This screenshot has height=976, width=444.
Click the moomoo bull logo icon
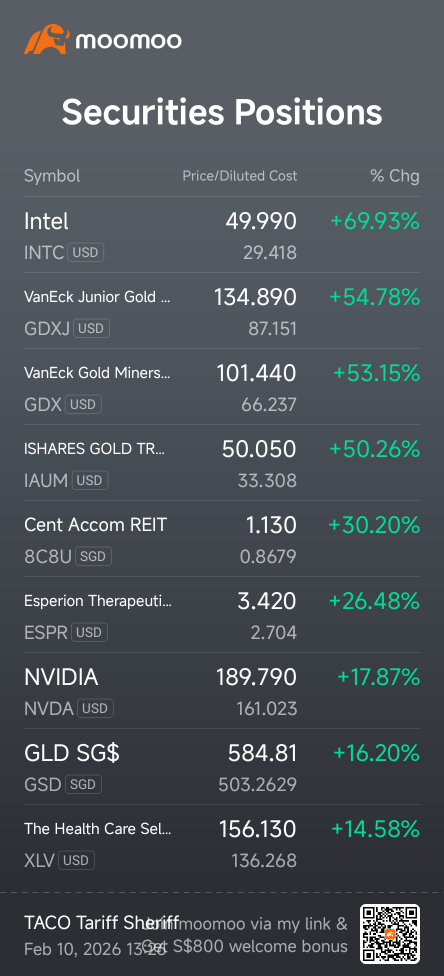coord(46,39)
